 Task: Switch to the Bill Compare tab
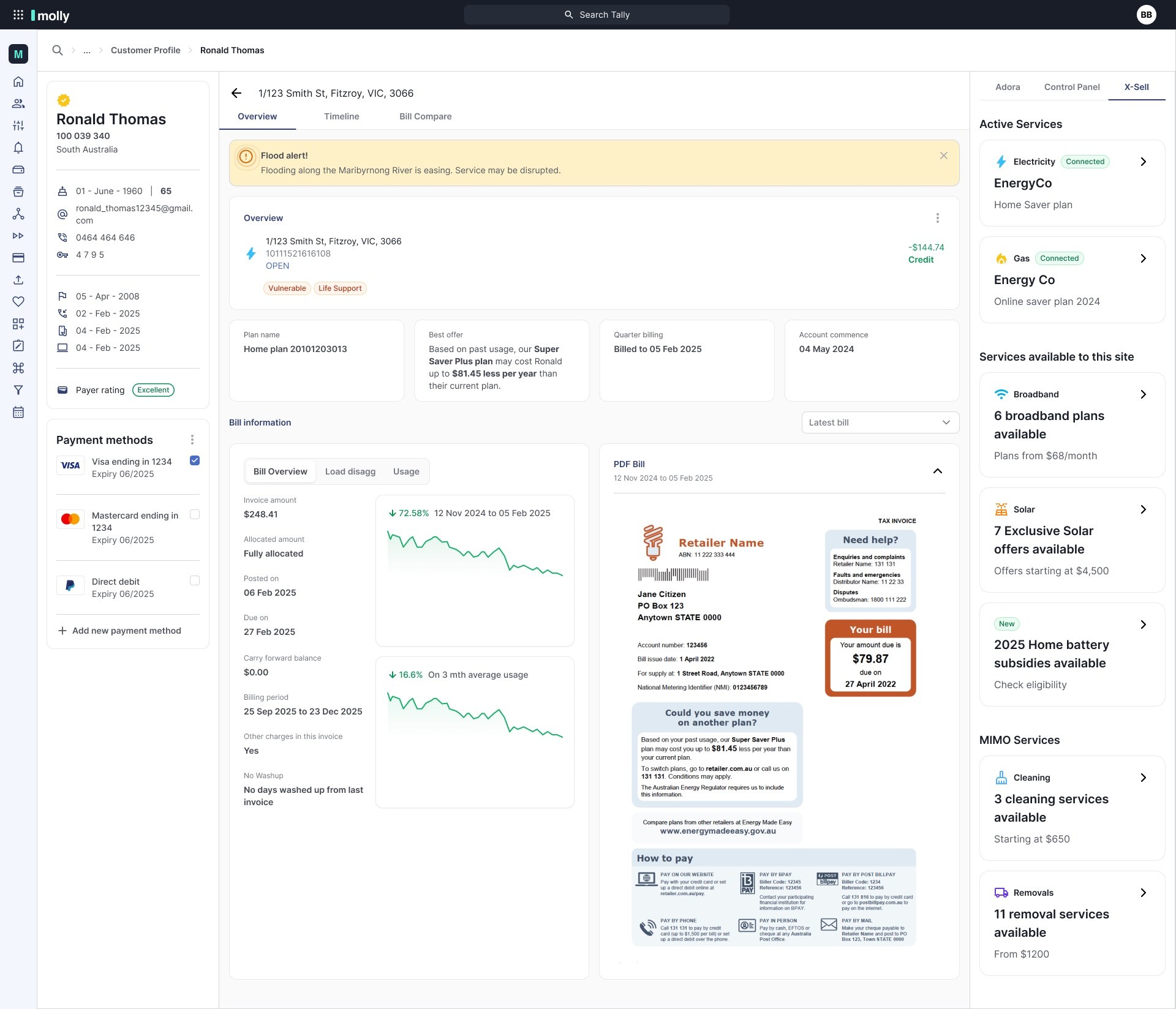425,116
